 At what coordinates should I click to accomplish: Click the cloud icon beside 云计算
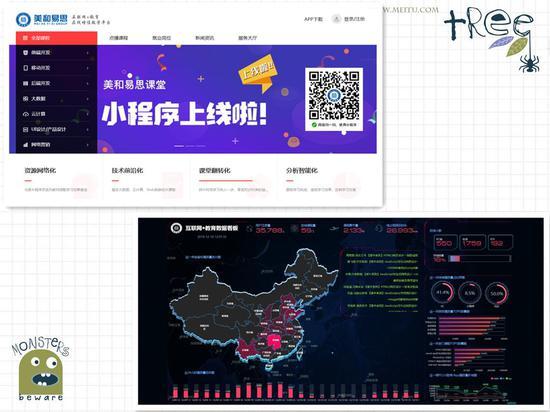pos(25,114)
